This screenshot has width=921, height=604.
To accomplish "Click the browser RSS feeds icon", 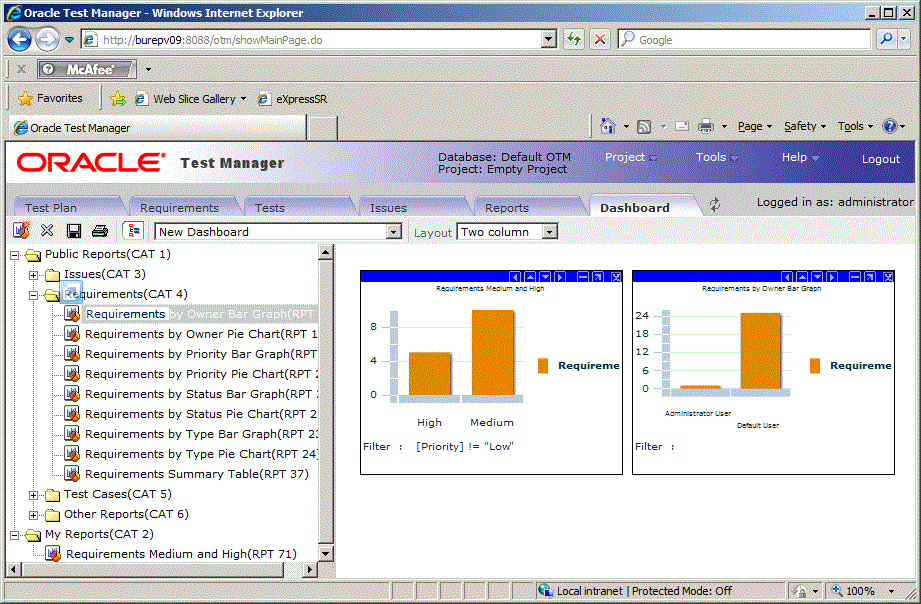I will click(644, 126).
